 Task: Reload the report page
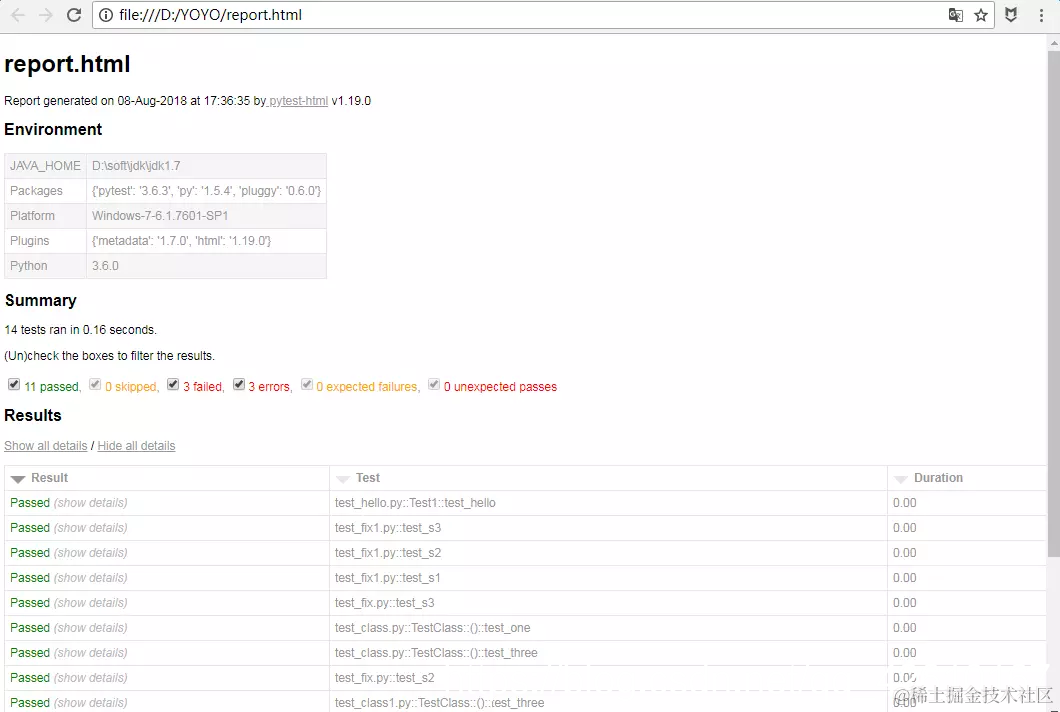point(74,15)
